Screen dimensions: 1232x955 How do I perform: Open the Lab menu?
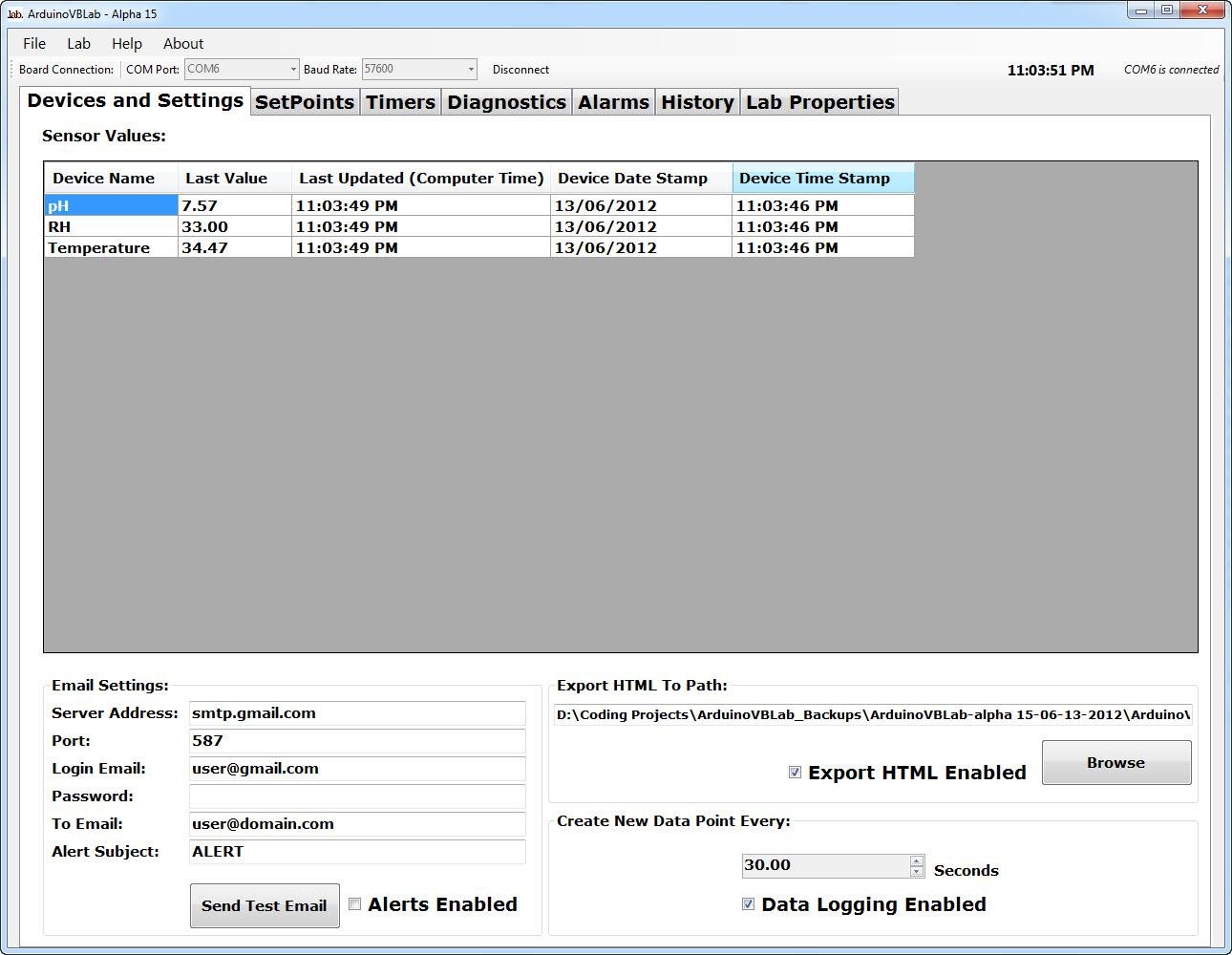pos(78,43)
